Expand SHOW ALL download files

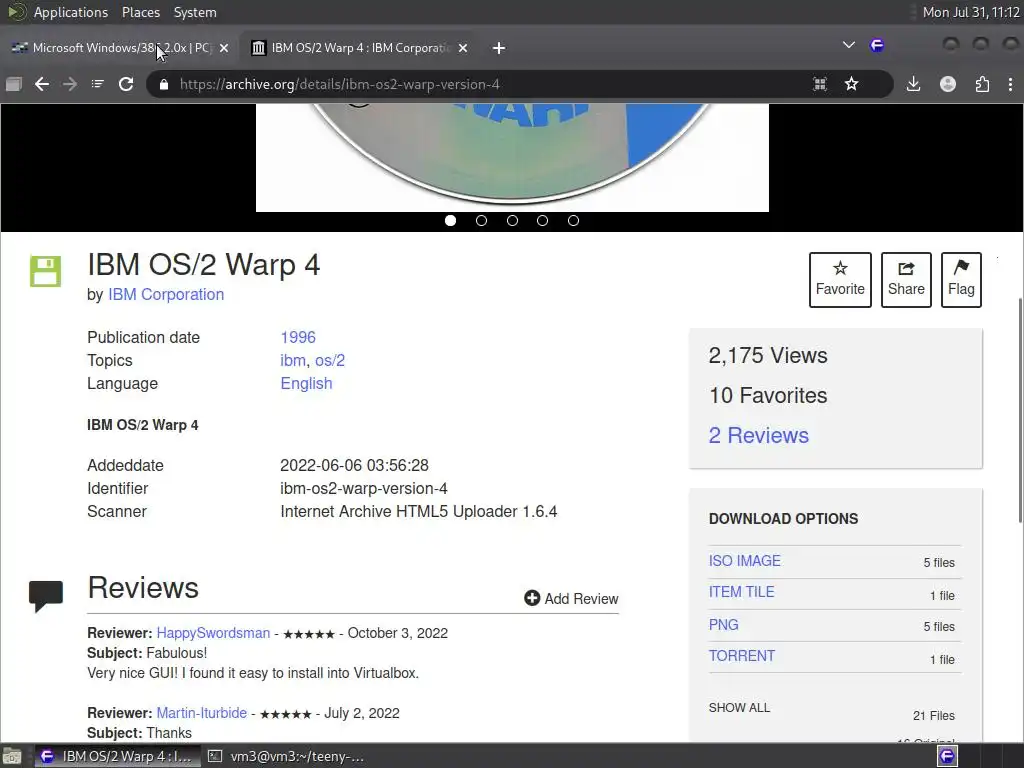pyautogui.click(x=739, y=707)
